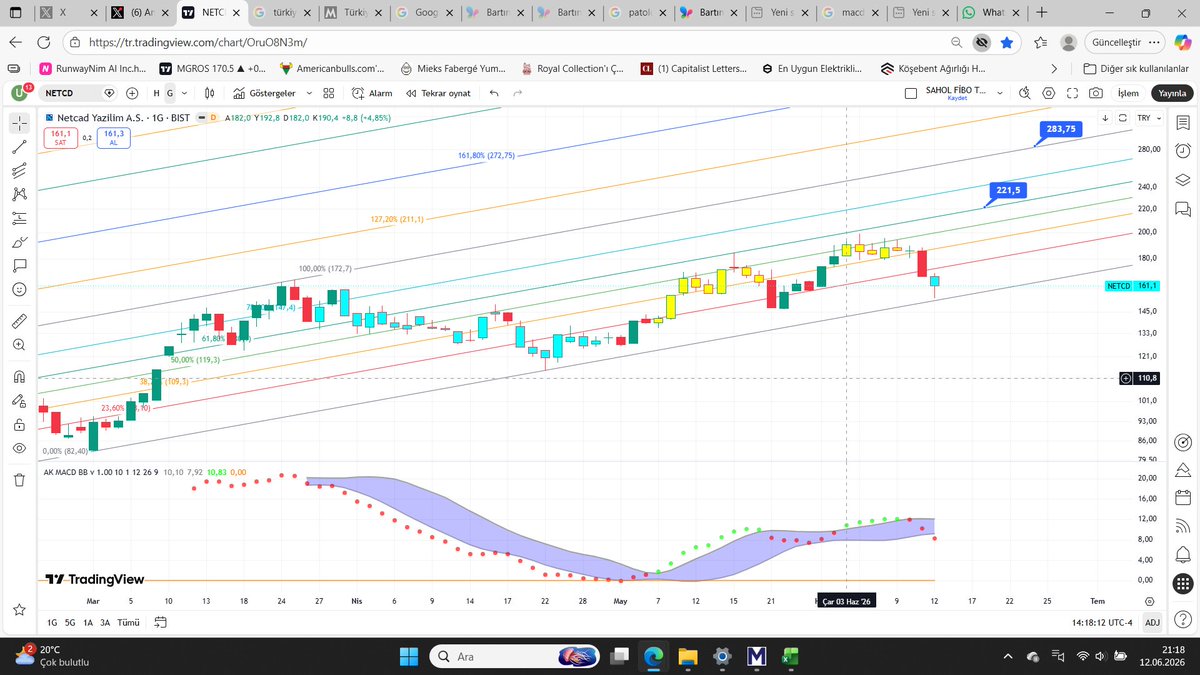Open quick search icon in top toolbar

click(1024, 92)
